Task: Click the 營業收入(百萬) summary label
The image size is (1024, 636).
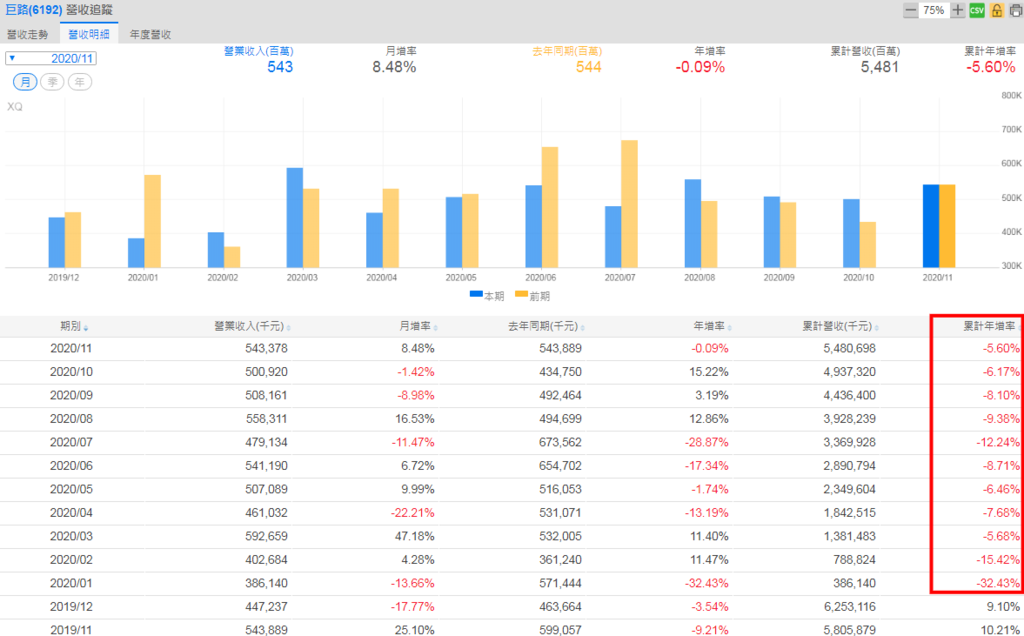Action: pos(259,51)
